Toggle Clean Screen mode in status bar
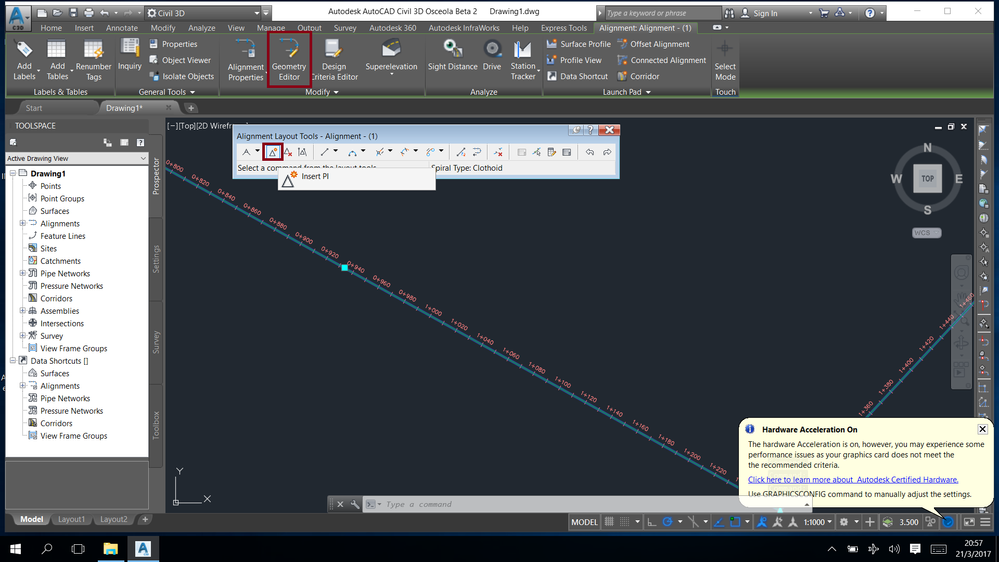Viewport: 999px width, 562px height. [x=968, y=522]
